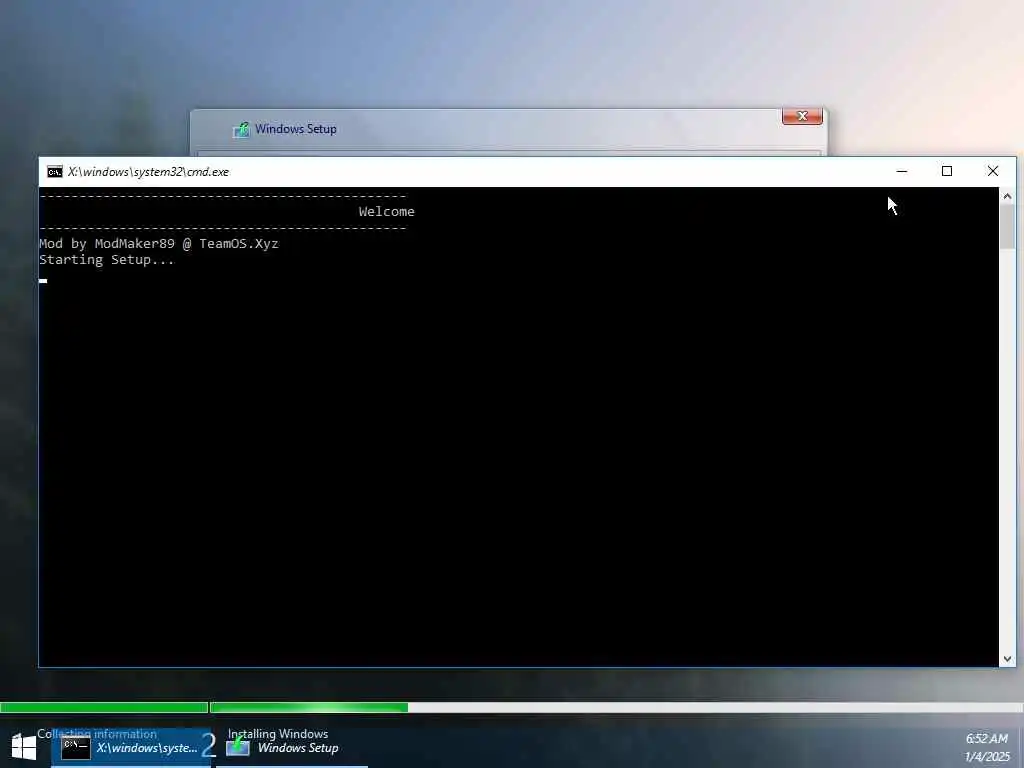The width and height of the screenshot is (1024, 768).
Task: Click the 'Starting Setup...' line
Action: point(106,260)
